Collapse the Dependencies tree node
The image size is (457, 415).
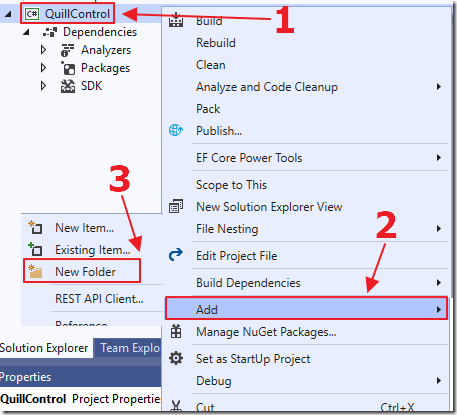tap(26, 32)
